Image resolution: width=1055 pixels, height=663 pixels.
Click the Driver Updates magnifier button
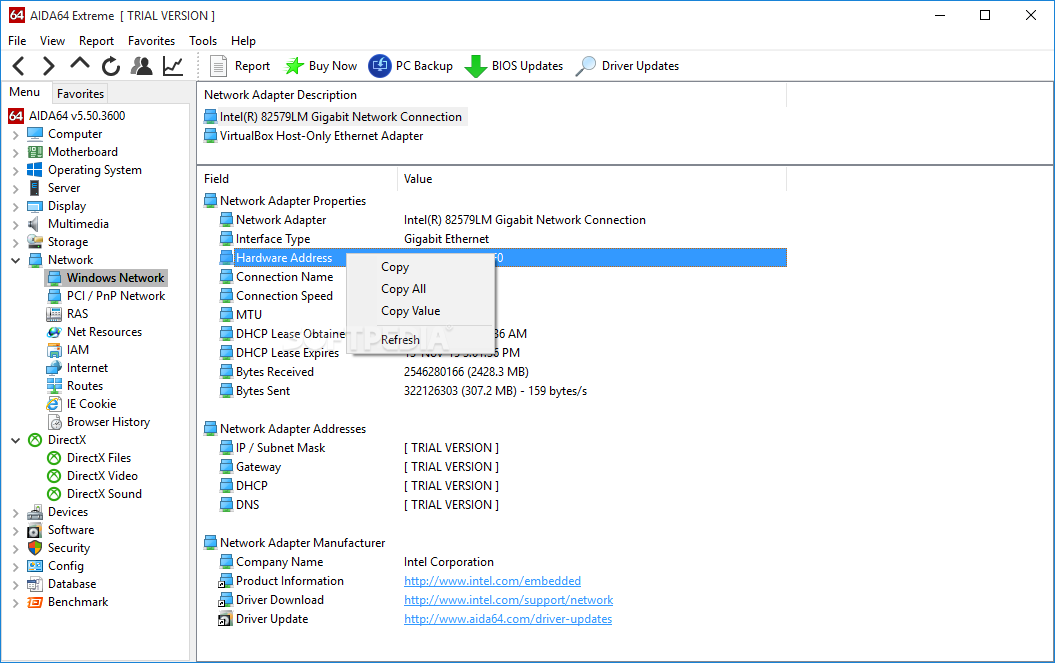pos(628,66)
